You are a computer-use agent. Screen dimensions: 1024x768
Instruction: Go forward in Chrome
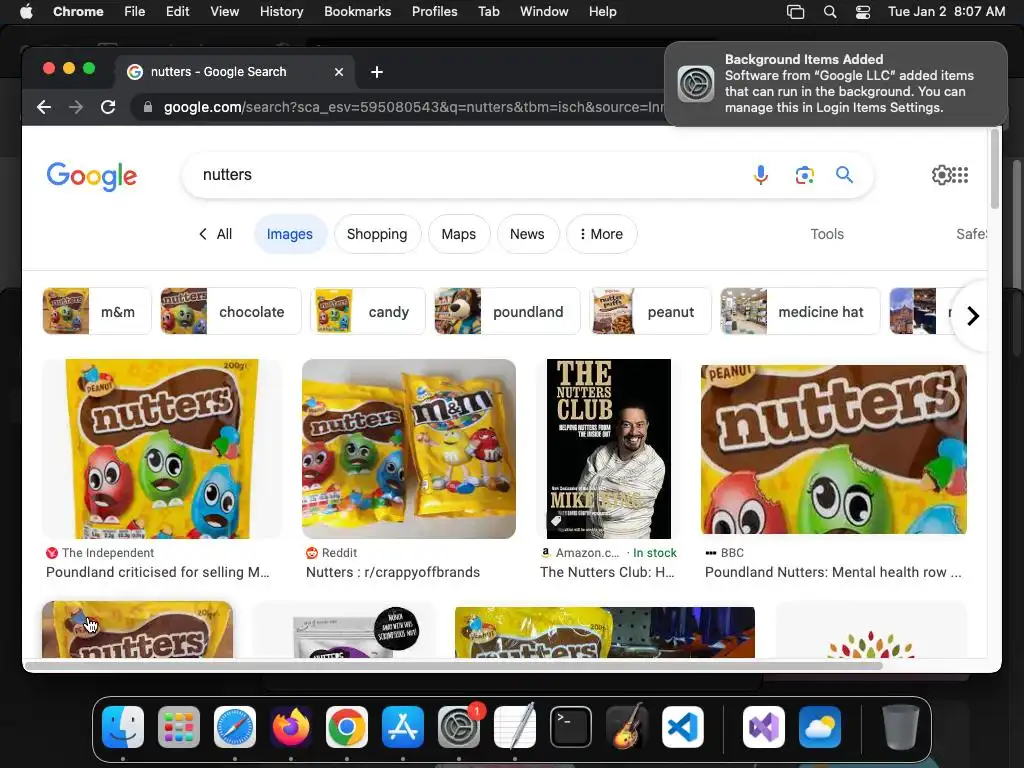click(76, 107)
